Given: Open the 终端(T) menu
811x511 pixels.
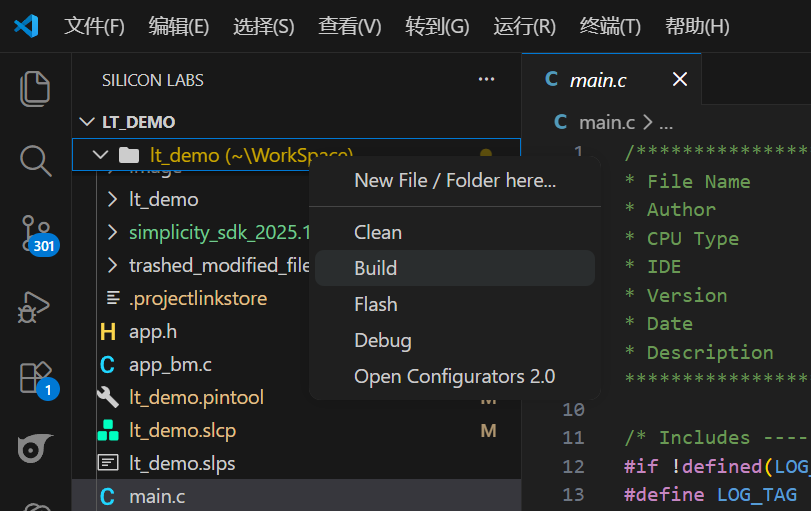Looking at the screenshot, I should click(610, 26).
